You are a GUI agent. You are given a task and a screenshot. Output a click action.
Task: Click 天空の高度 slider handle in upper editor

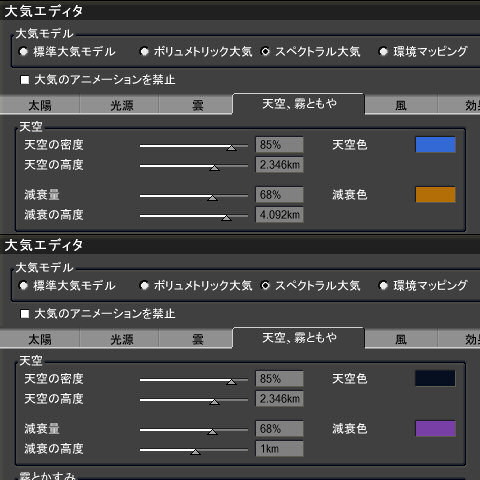pyautogui.click(x=214, y=168)
